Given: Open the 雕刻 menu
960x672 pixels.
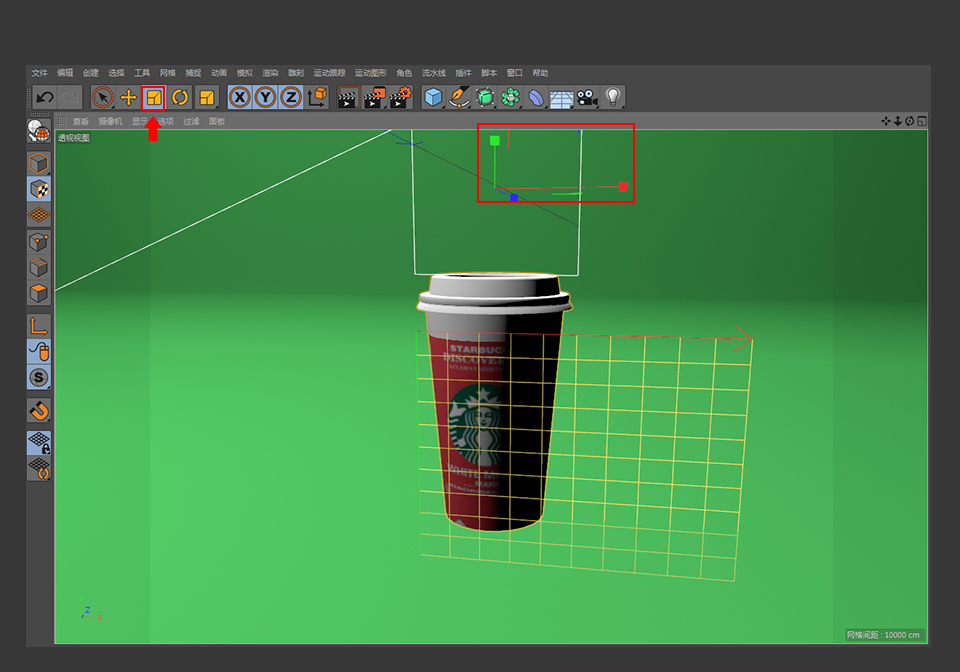Looking at the screenshot, I should tap(296, 73).
